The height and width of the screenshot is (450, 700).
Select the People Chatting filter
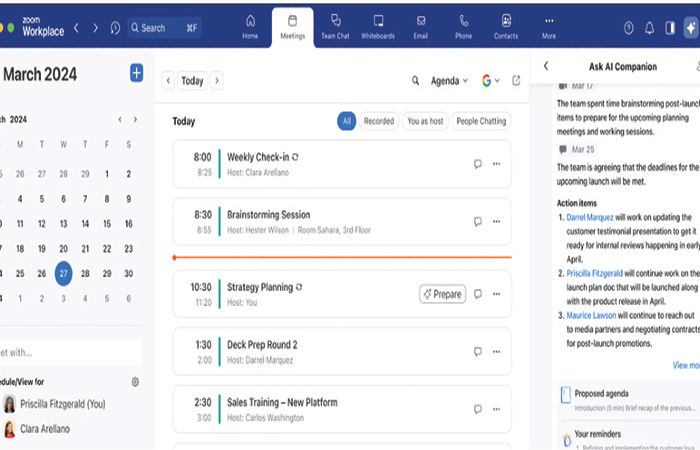[481, 121]
